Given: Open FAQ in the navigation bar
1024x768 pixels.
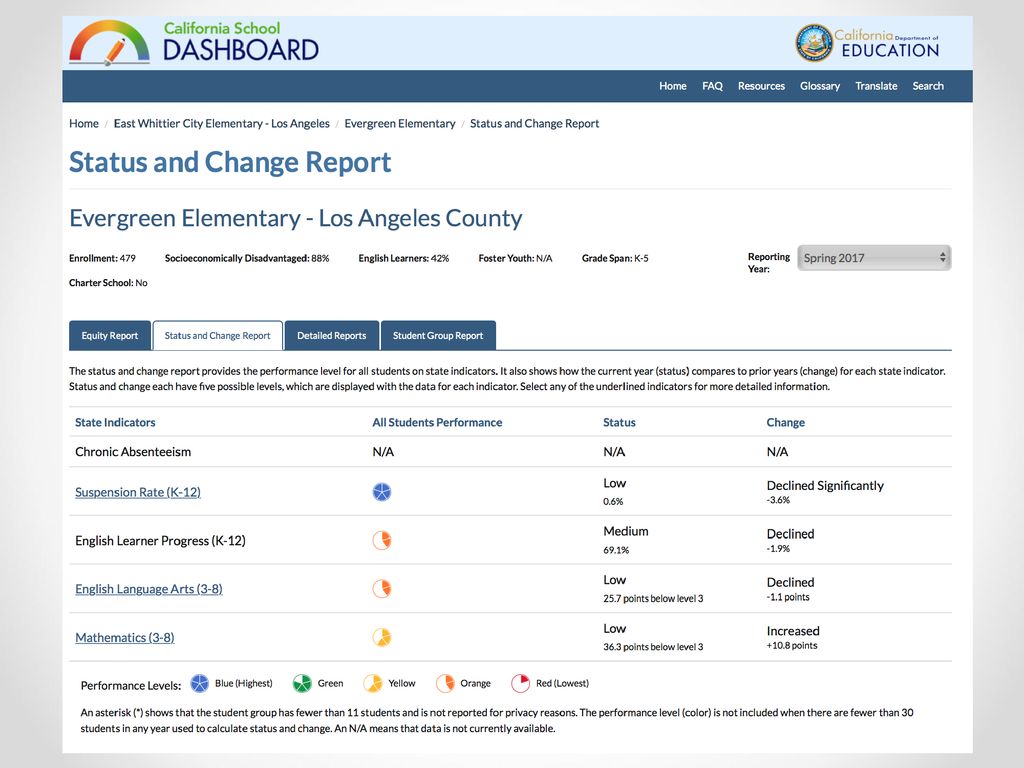Looking at the screenshot, I should [712, 86].
